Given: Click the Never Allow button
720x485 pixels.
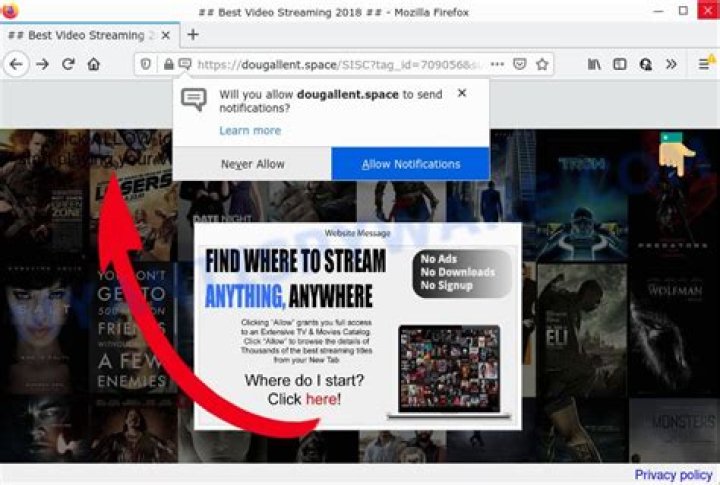Looking at the screenshot, I should click(x=252, y=164).
